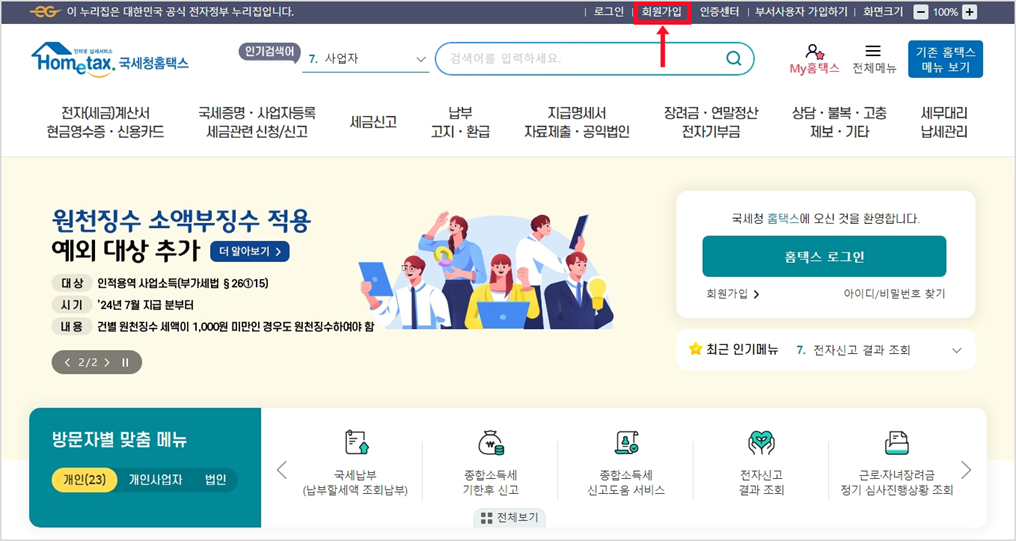Click the 인기검색어 label badge
This screenshot has height=541, width=1016.
(x=270, y=52)
